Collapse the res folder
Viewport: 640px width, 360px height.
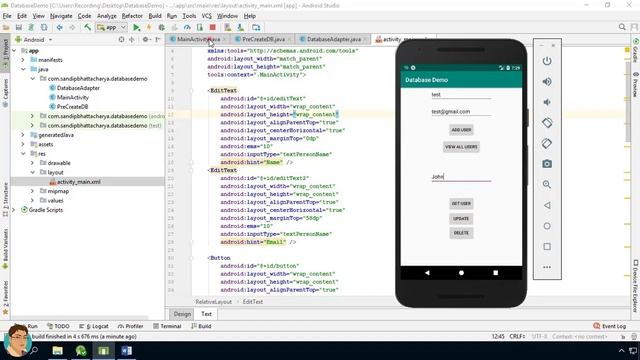click(x=23, y=153)
